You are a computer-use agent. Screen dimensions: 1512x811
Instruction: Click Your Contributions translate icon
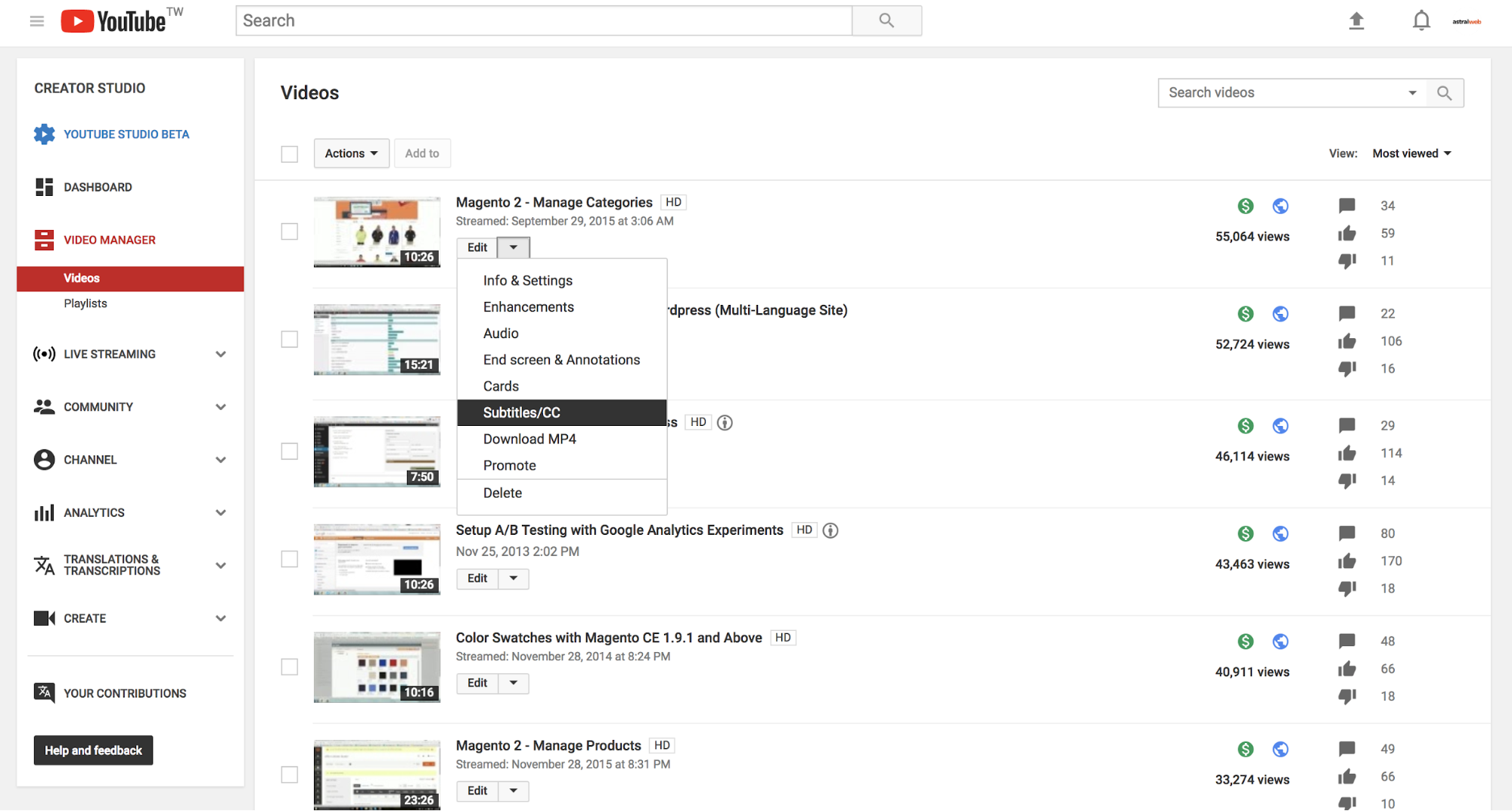pyautogui.click(x=44, y=692)
